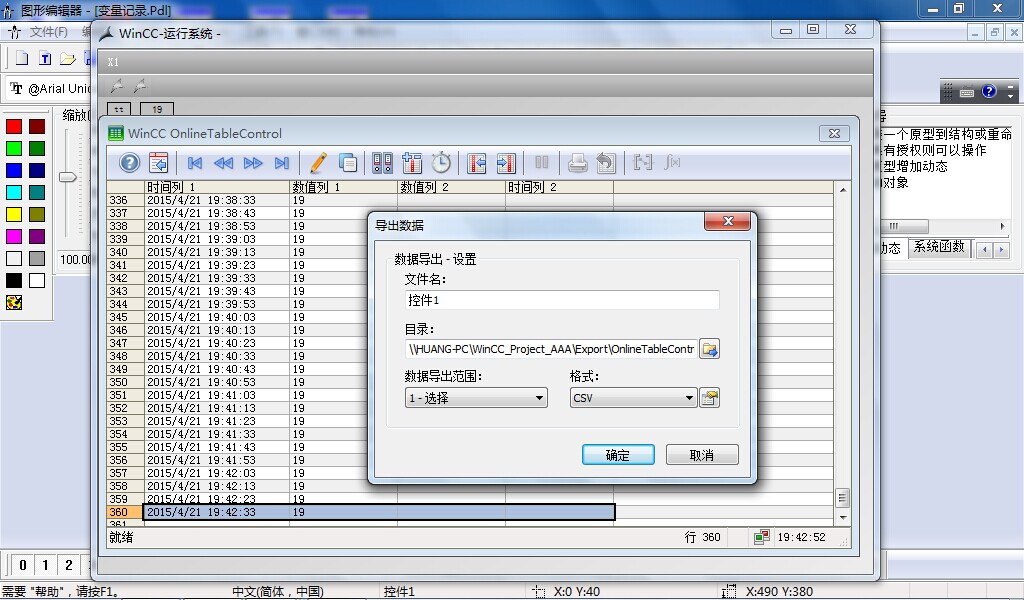1024x600 pixels.
Task: Click the export data icon
Action: point(606,162)
